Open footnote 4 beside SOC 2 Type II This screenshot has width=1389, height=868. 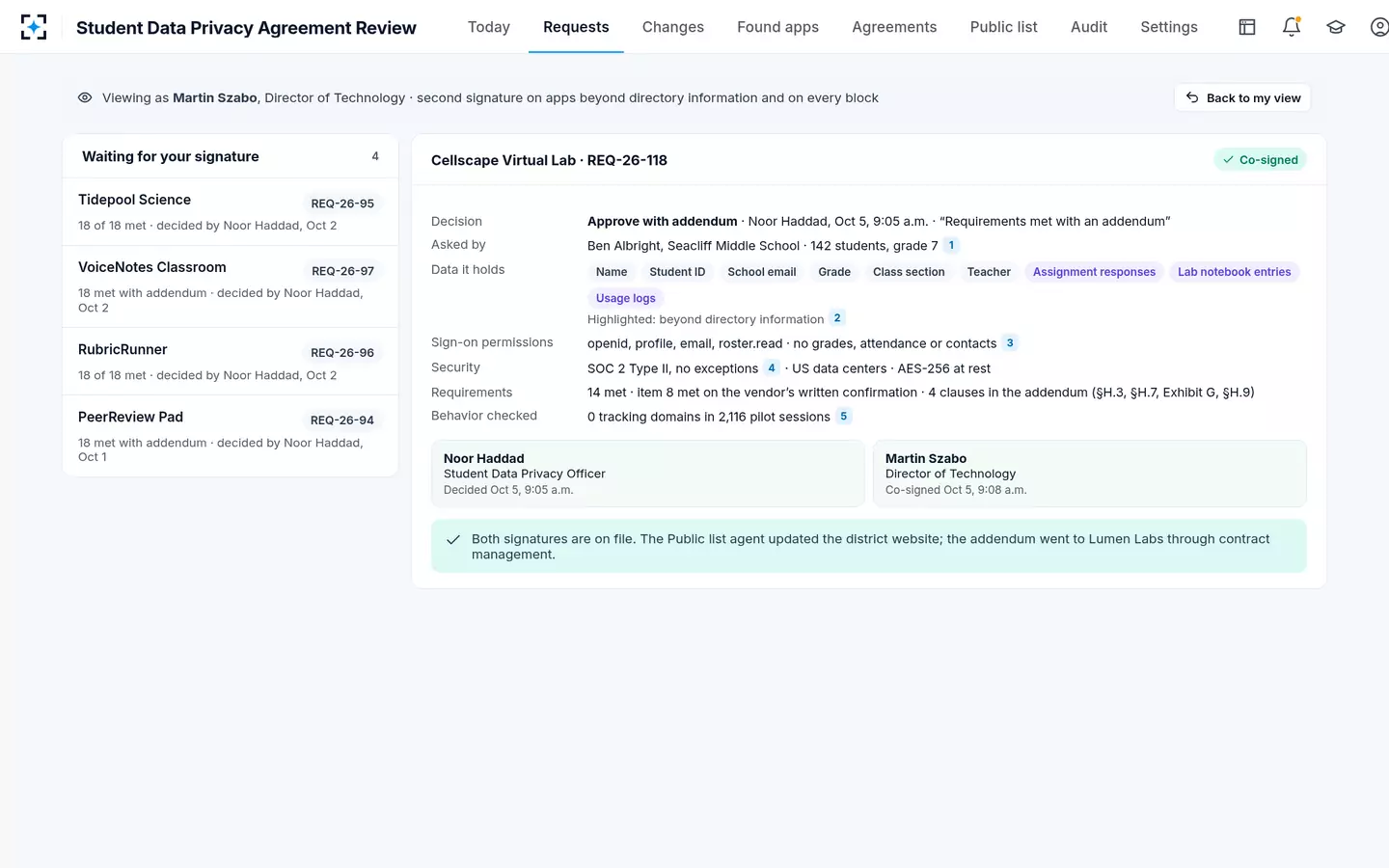click(x=772, y=367)
